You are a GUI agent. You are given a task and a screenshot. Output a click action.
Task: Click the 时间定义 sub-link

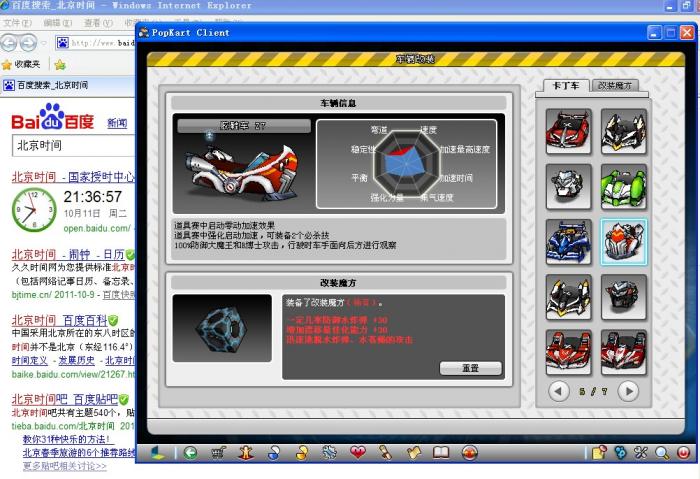click(x=29, y=360)
